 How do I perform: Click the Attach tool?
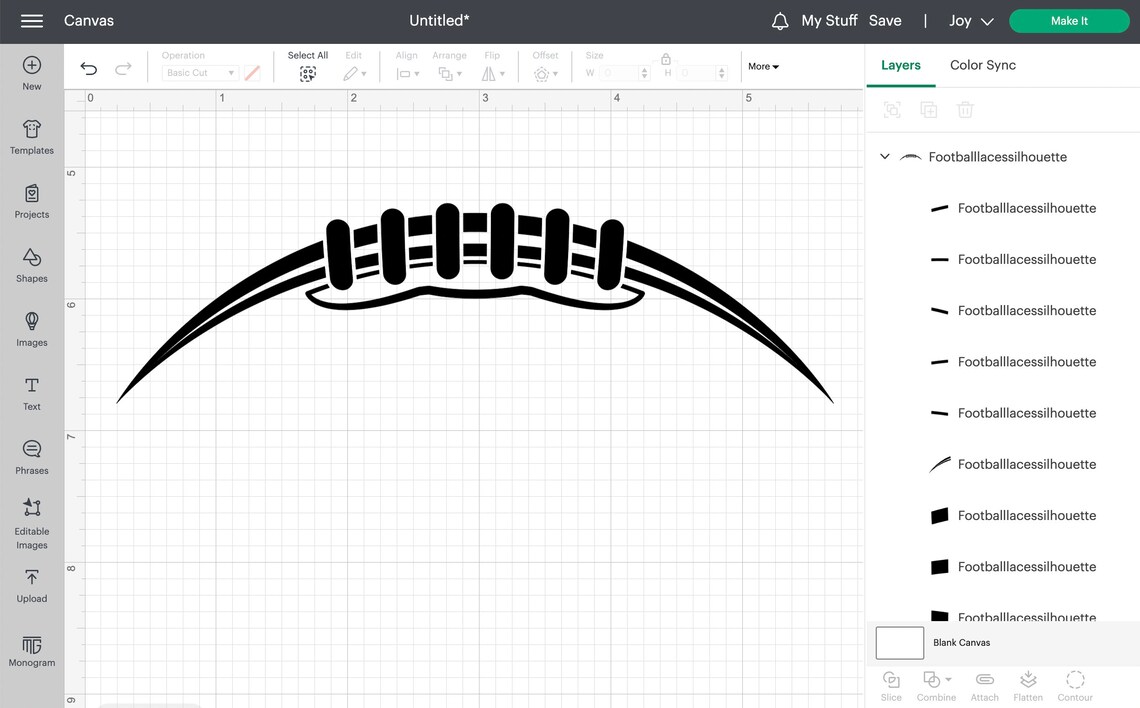[984, 685]
